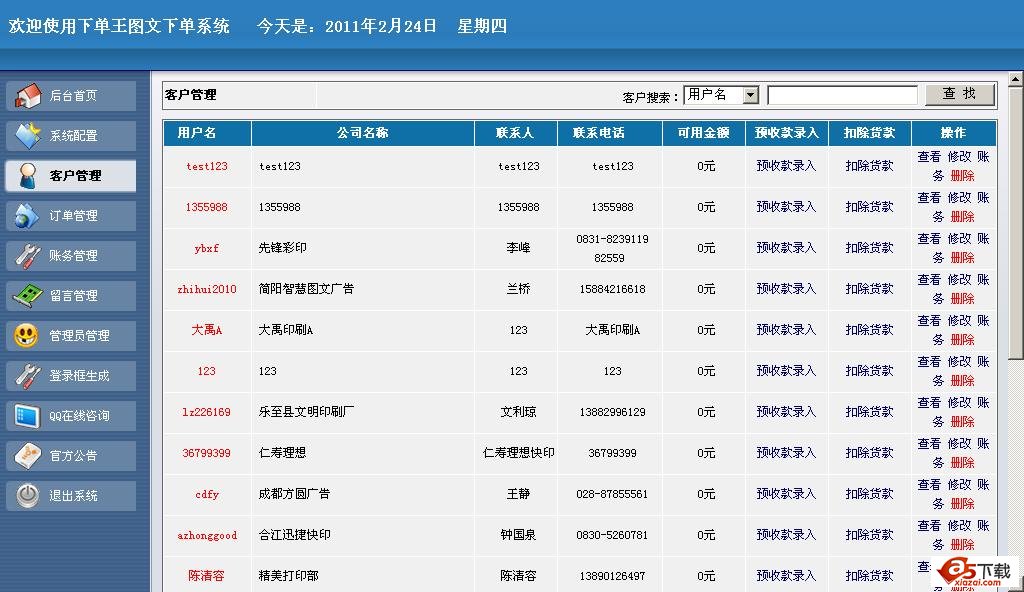Click 退出系统 to log out
This screenshot has height=592, width=1024.
(x=71, y=495)
